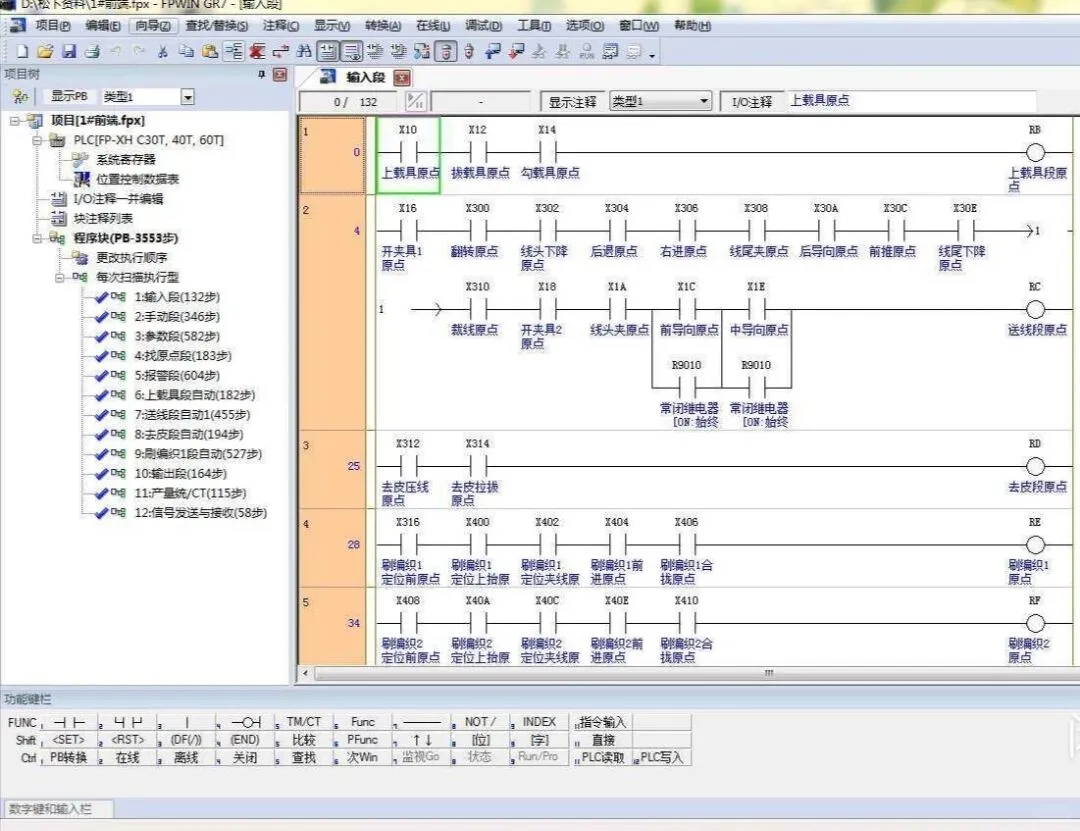Open the 工具(T) menu
Image resolution: width=1080 pixels, height=831 pixels.
534,25
